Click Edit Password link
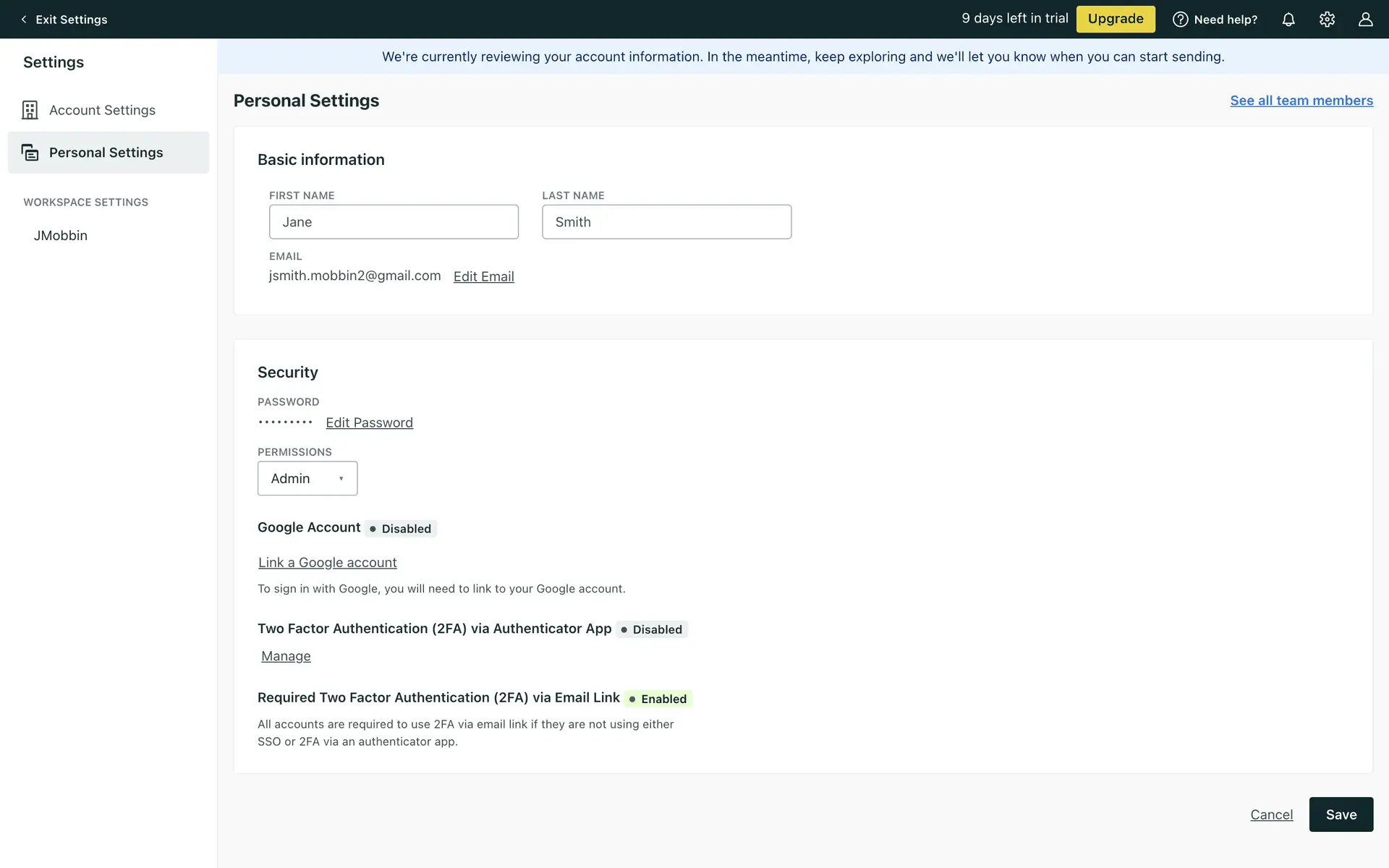The height and width of the screenshot is (868, 1389). [x=369, y=422]
